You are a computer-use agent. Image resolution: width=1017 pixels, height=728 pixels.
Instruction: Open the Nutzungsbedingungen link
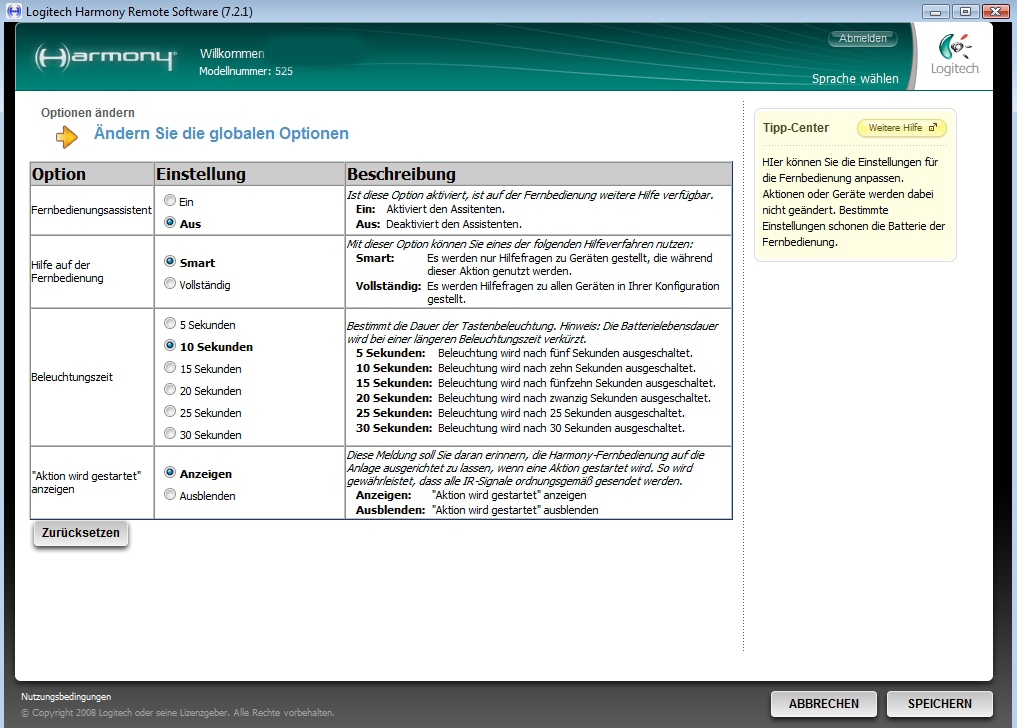pos(66,696)
